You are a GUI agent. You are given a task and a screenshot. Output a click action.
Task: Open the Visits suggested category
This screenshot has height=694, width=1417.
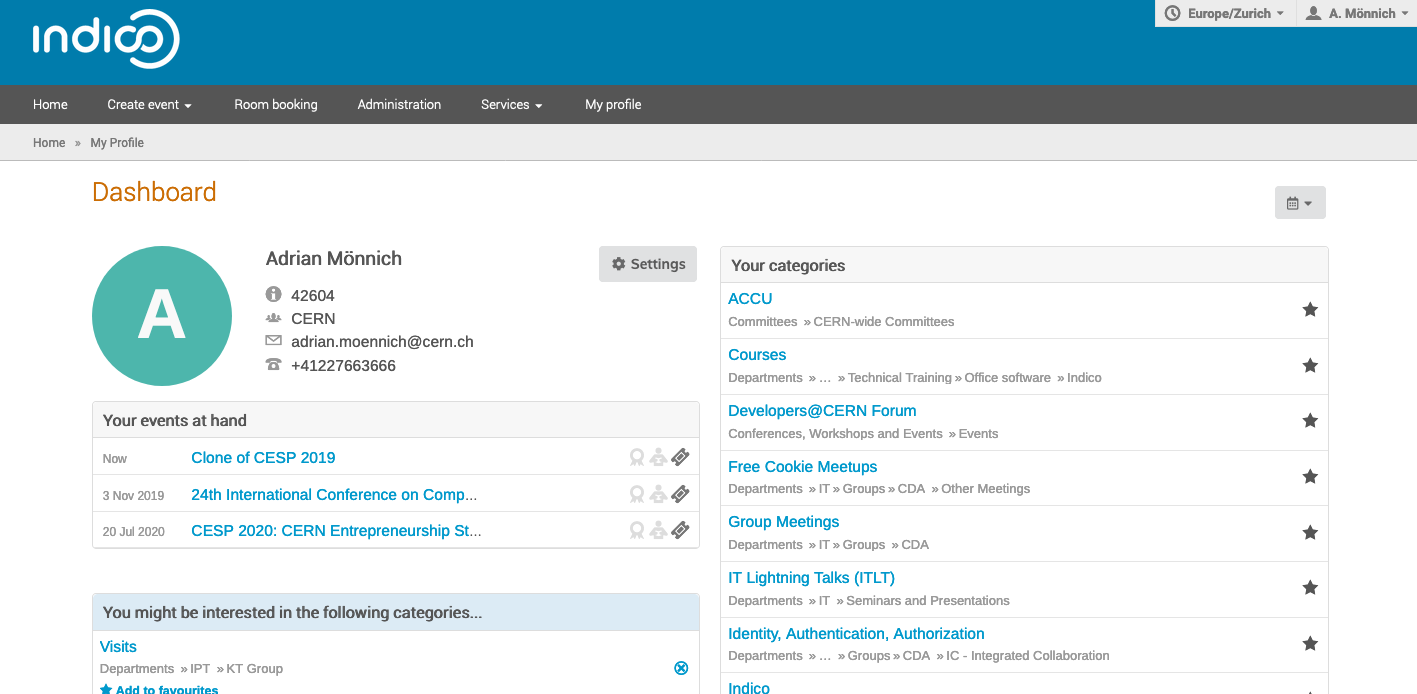118,647
